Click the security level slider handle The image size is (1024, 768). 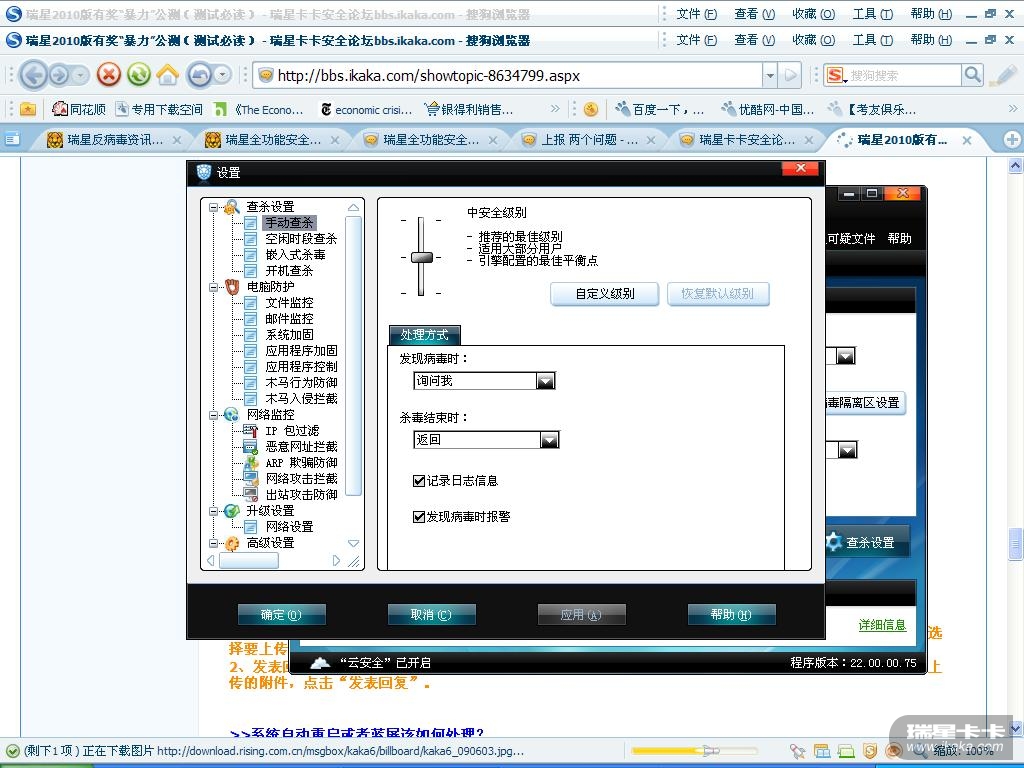point(422,257)
